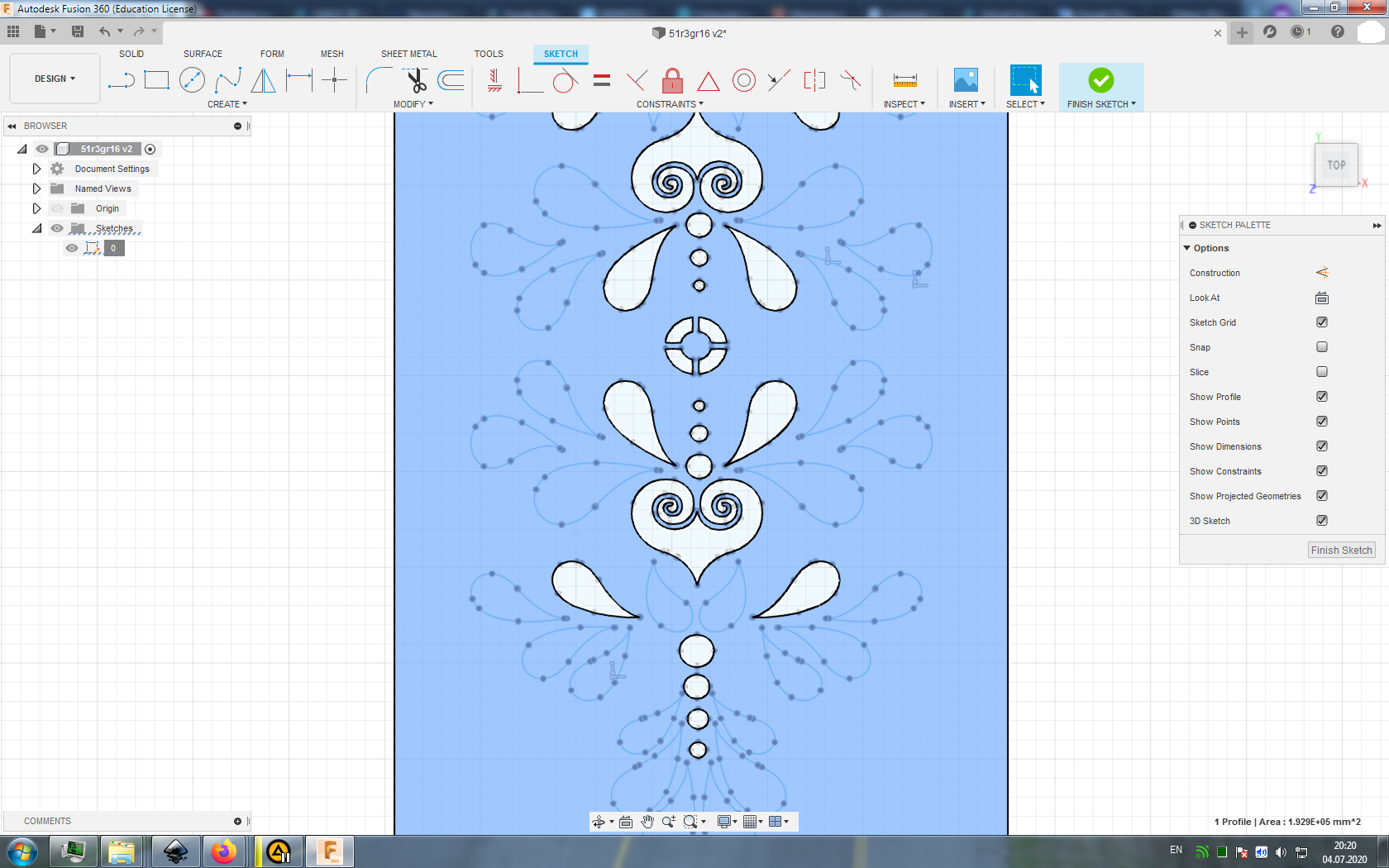
Task: Select the 2-Point Rectangle tool
Action: (156, 80)
